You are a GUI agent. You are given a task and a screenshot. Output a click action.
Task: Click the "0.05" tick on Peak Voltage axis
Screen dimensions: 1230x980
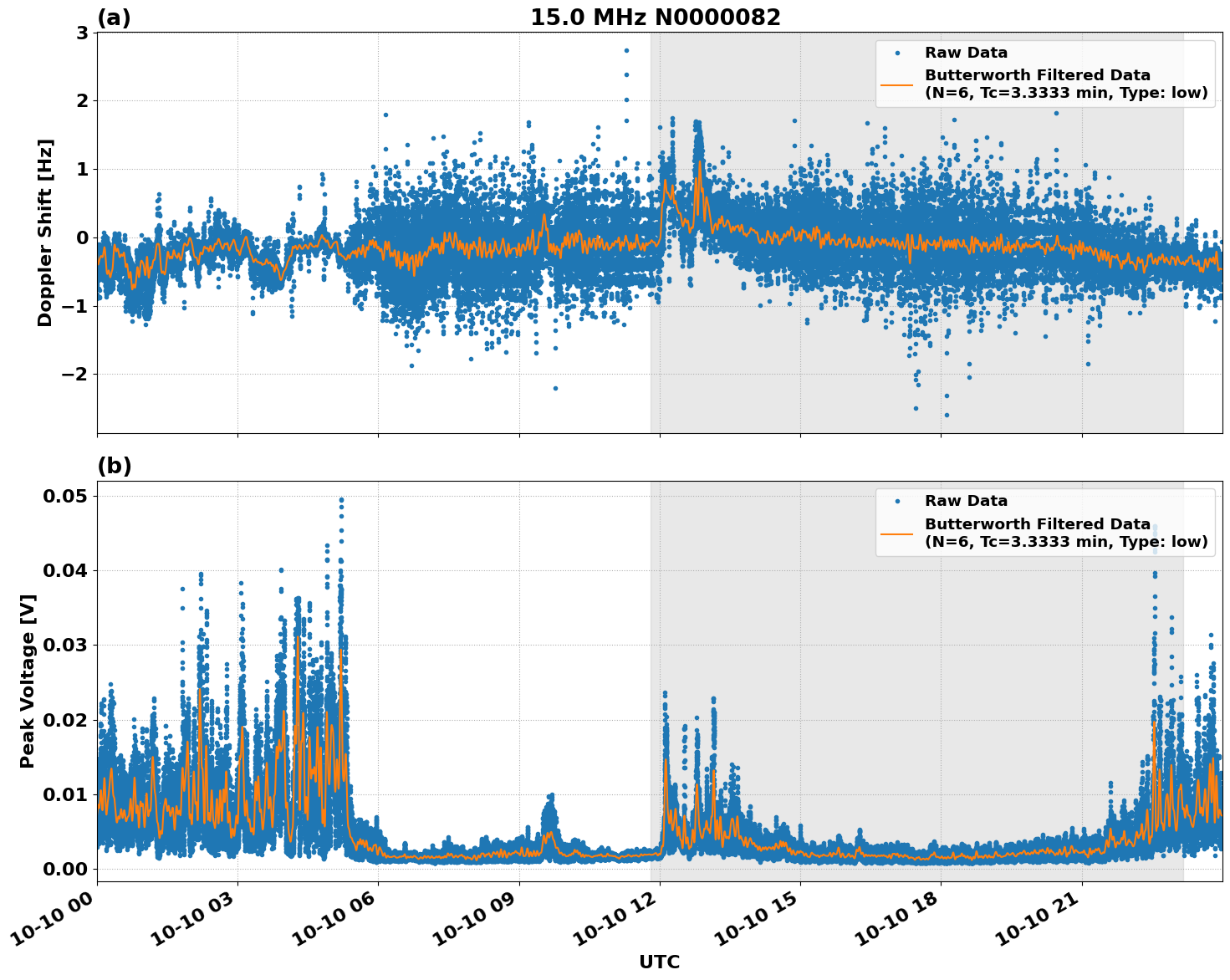(x=65, y=496)
